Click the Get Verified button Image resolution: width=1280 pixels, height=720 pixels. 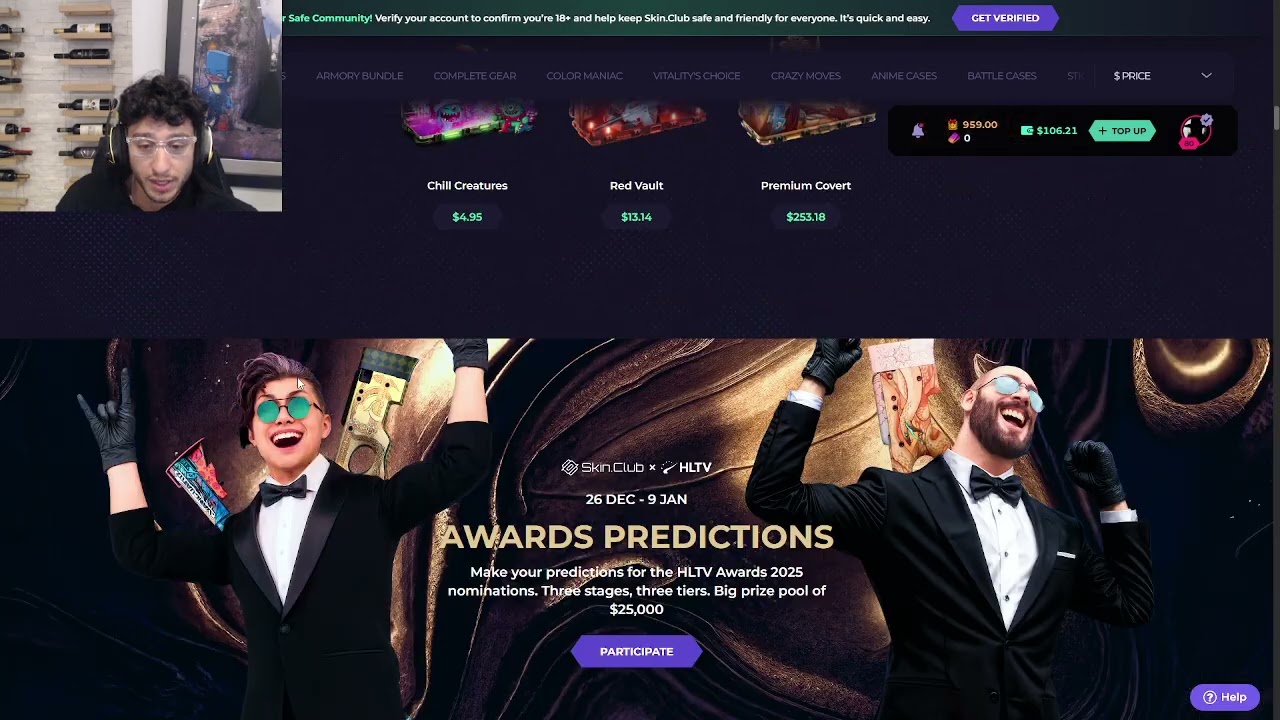[x=1005, y=18]
